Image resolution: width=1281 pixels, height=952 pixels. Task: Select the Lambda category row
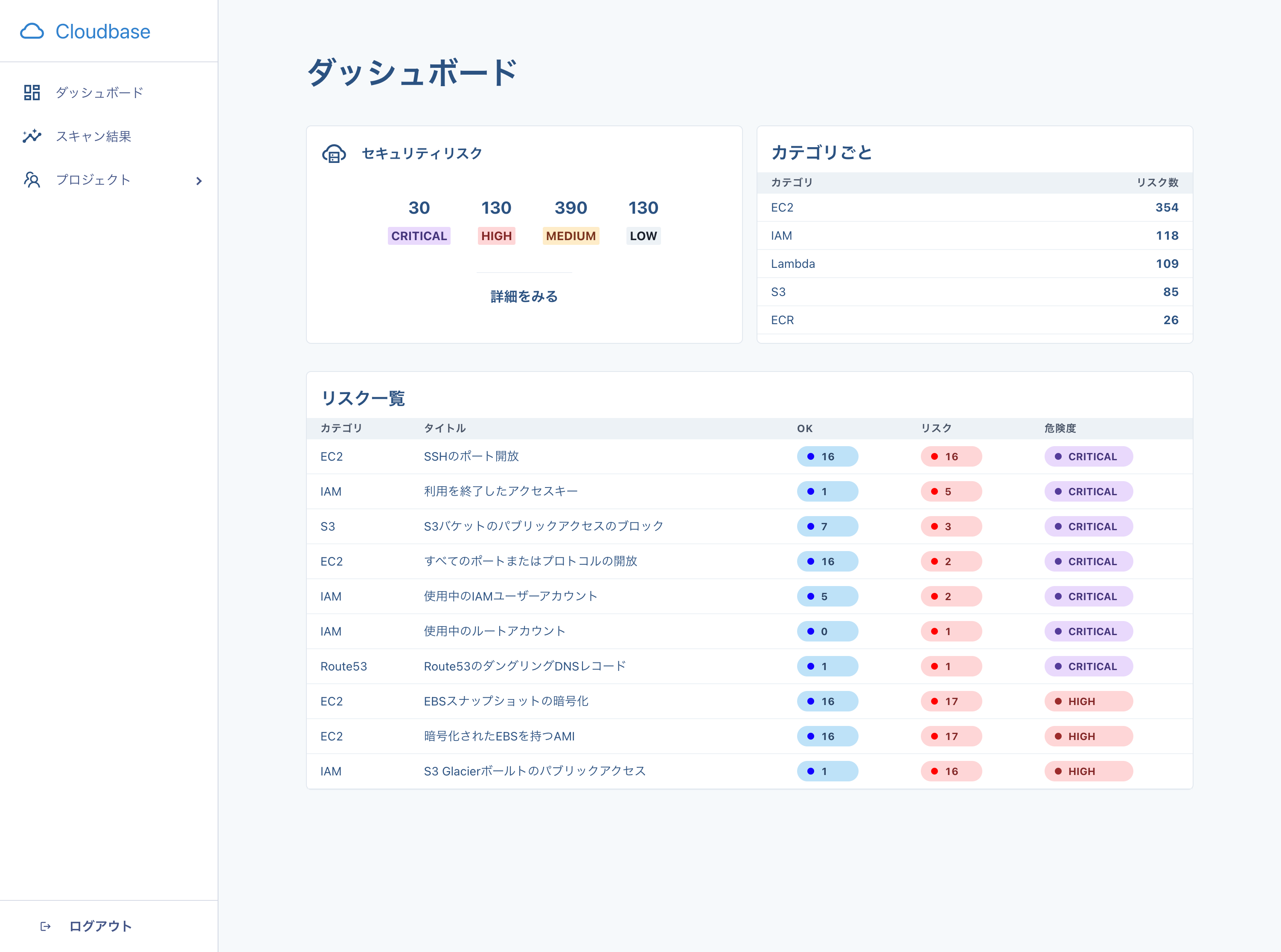(974, 263)
